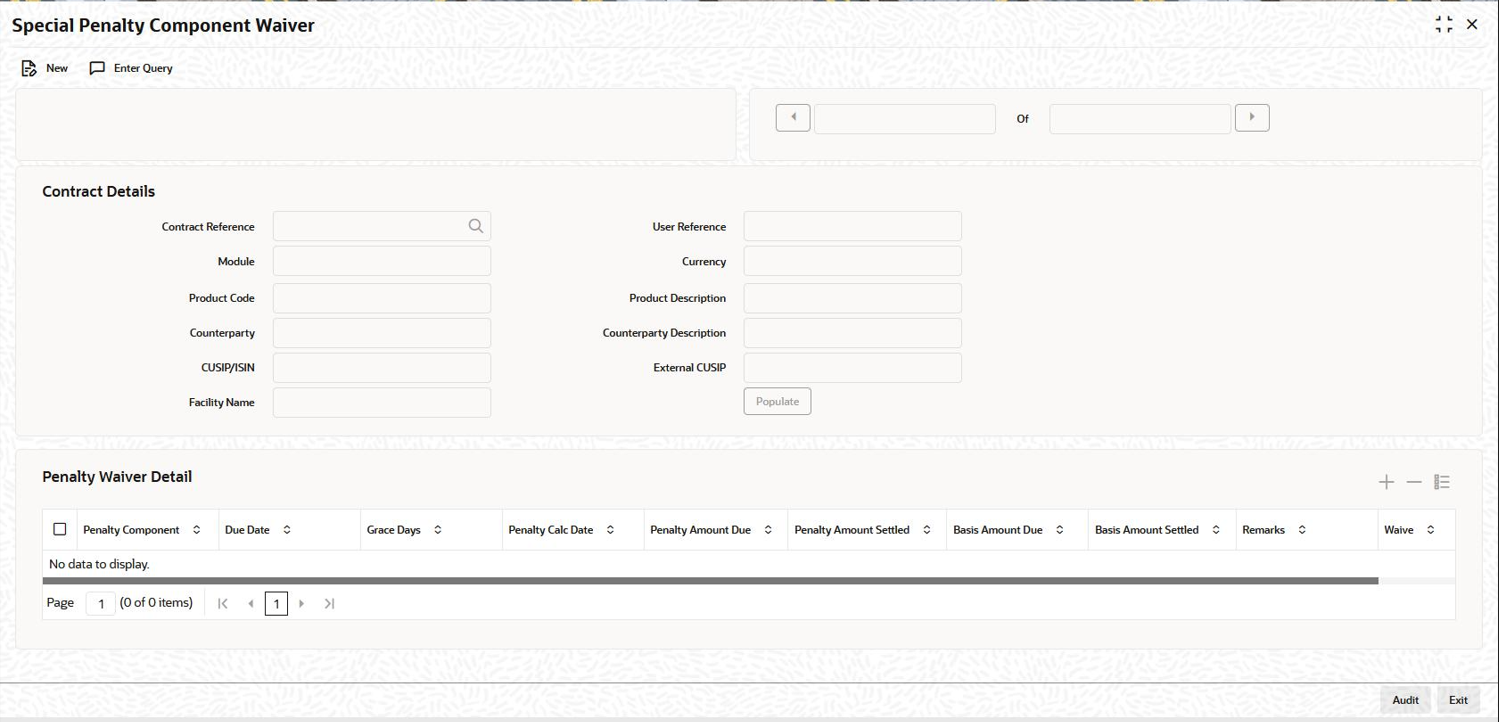Click the Audit button
The image size is (1499, 722).
tap(1405, 700)
